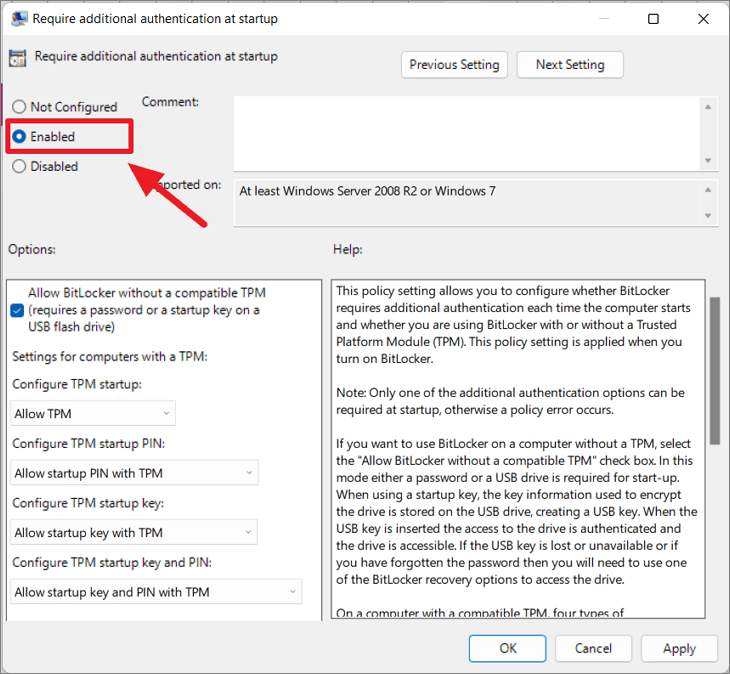Click the help text 'This policy setting allows'
This screenshot has height=674, width=730.
pos(514,325)
